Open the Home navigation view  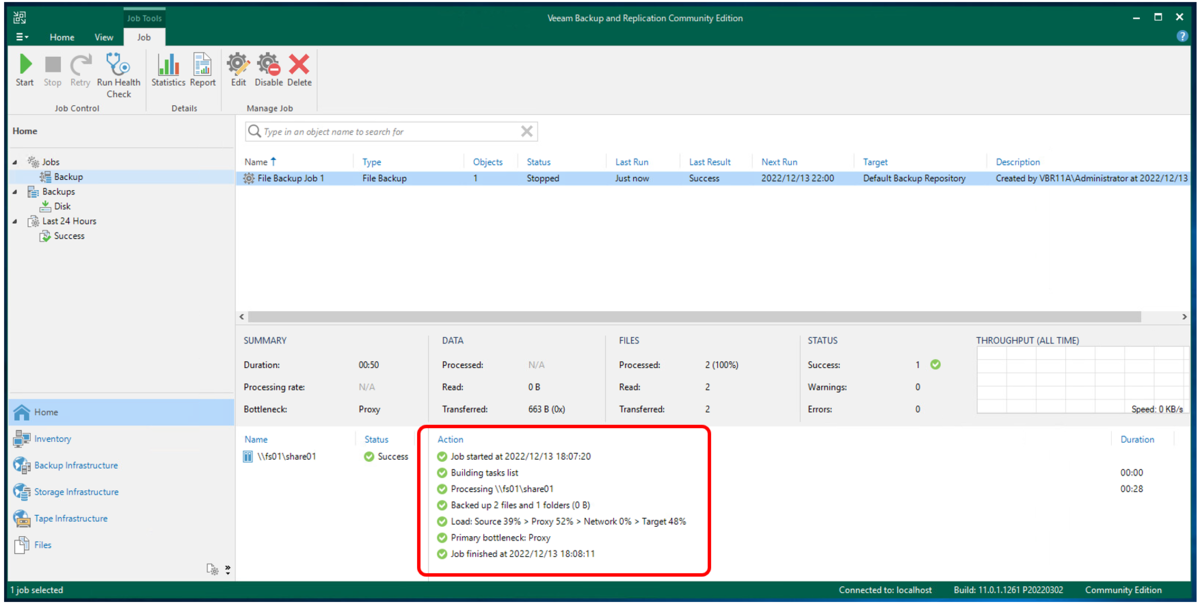coord(121,412)
